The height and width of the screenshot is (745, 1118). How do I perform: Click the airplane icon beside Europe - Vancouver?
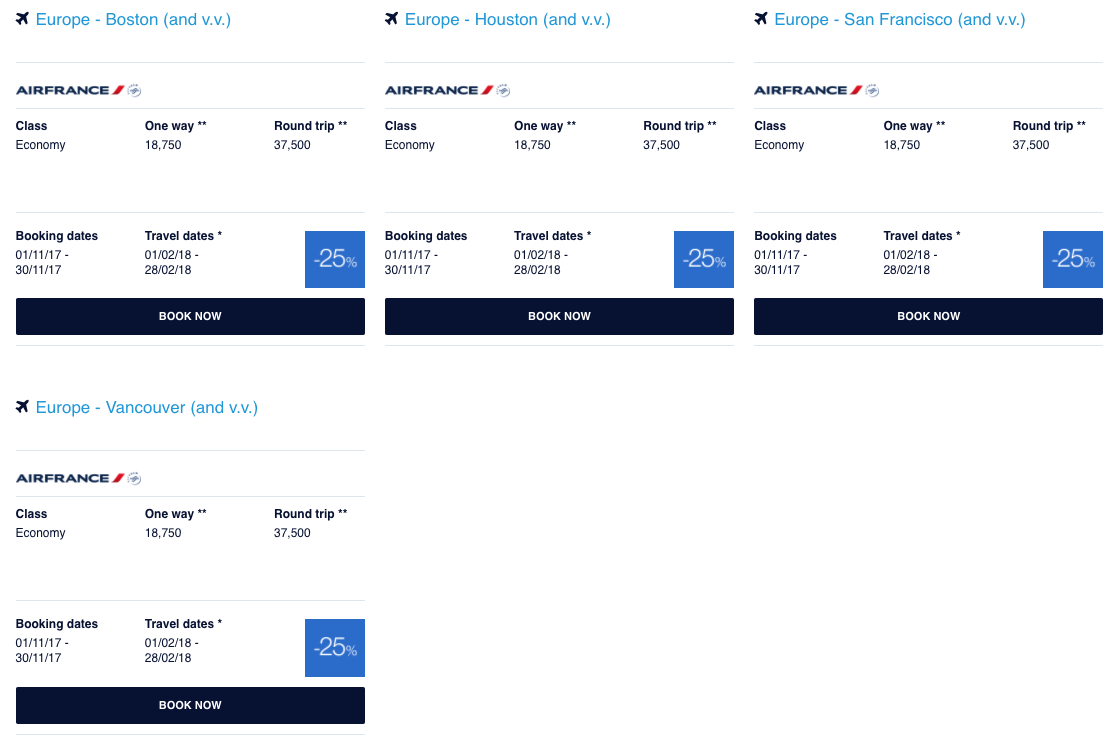click(23, 406)
